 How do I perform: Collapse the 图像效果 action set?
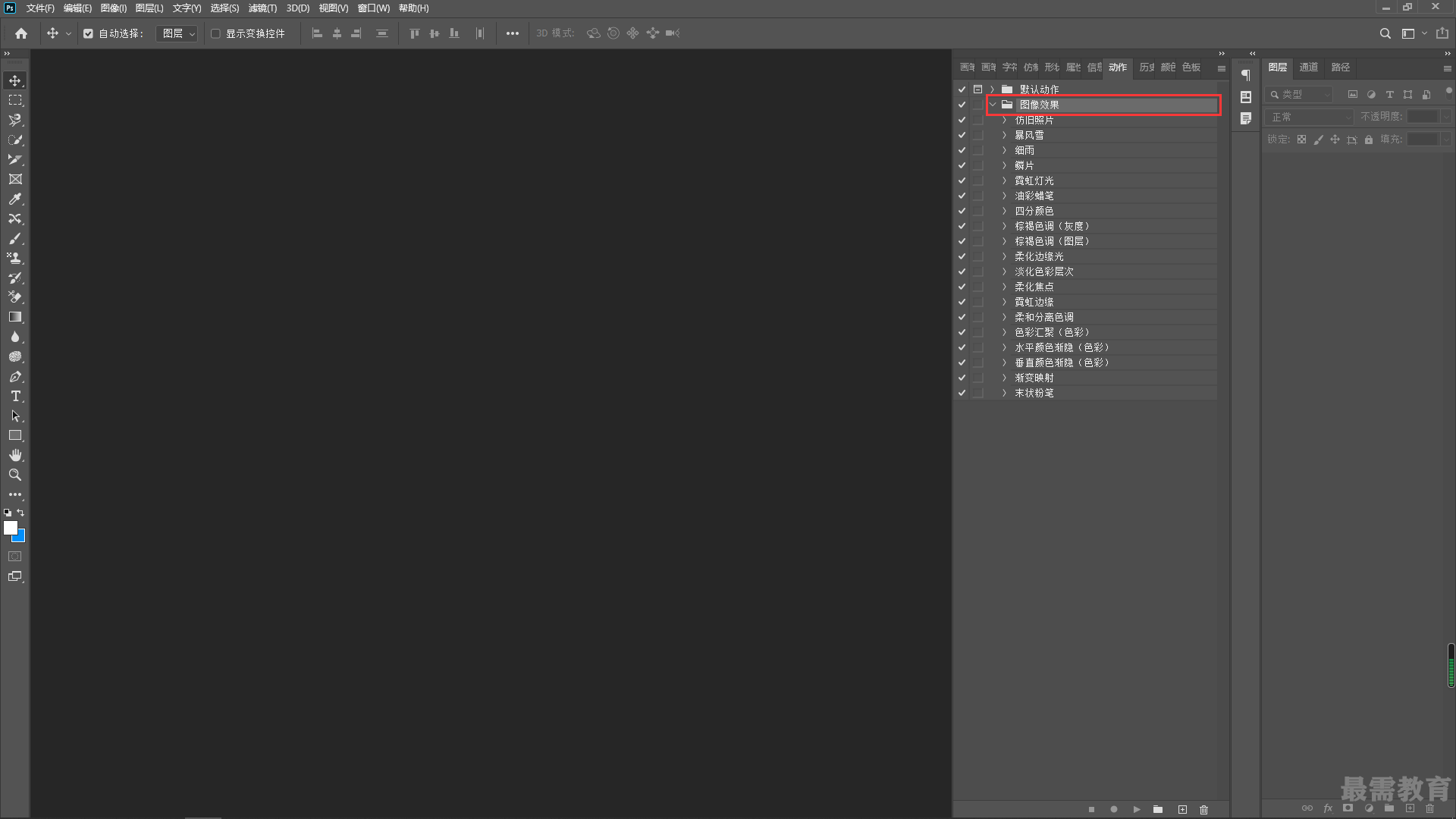pyautogui.click(x=993, y=105)
